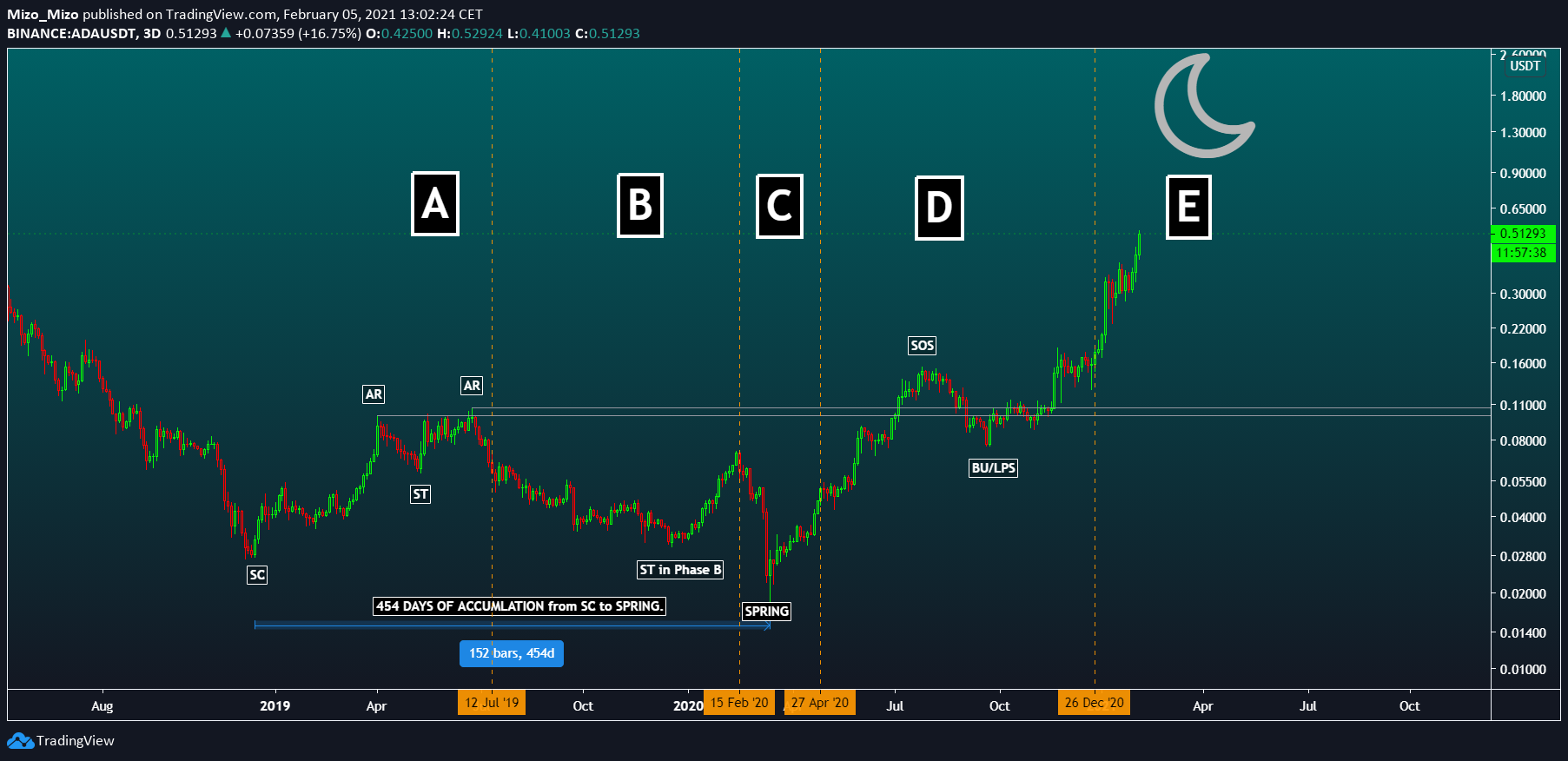Screen dimensions: 1568x761
Task: Click the current price tag 0.51293
Action: (1523, 234)
